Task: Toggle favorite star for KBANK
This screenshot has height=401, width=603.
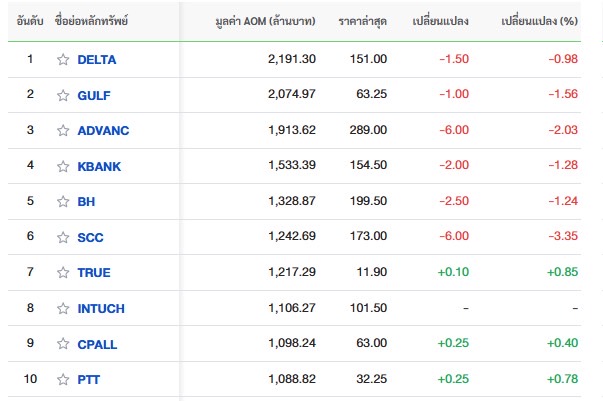Action: coord(63,166)
